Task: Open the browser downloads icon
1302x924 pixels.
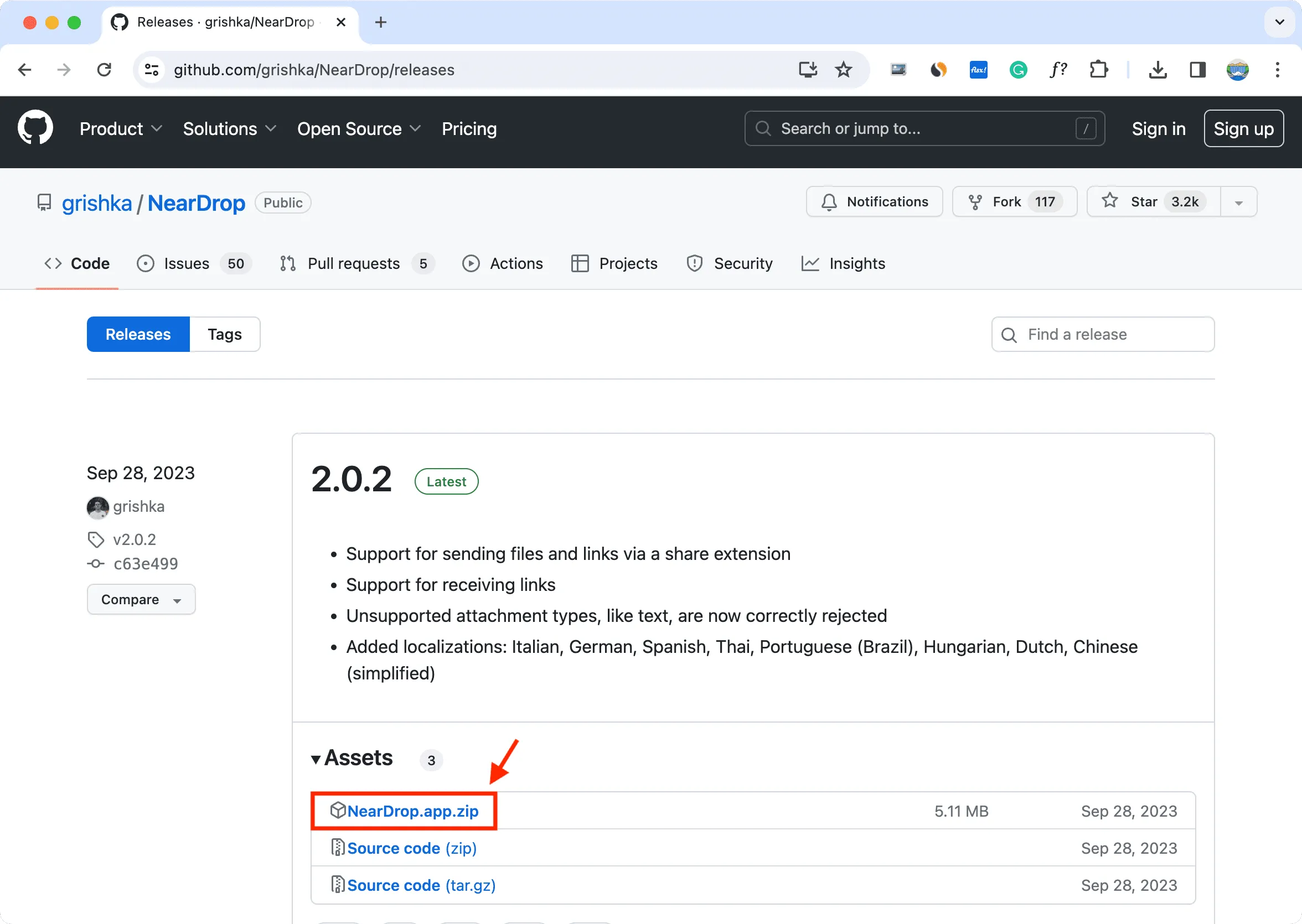Action: pyautogui.click(x=1158, y=70)
